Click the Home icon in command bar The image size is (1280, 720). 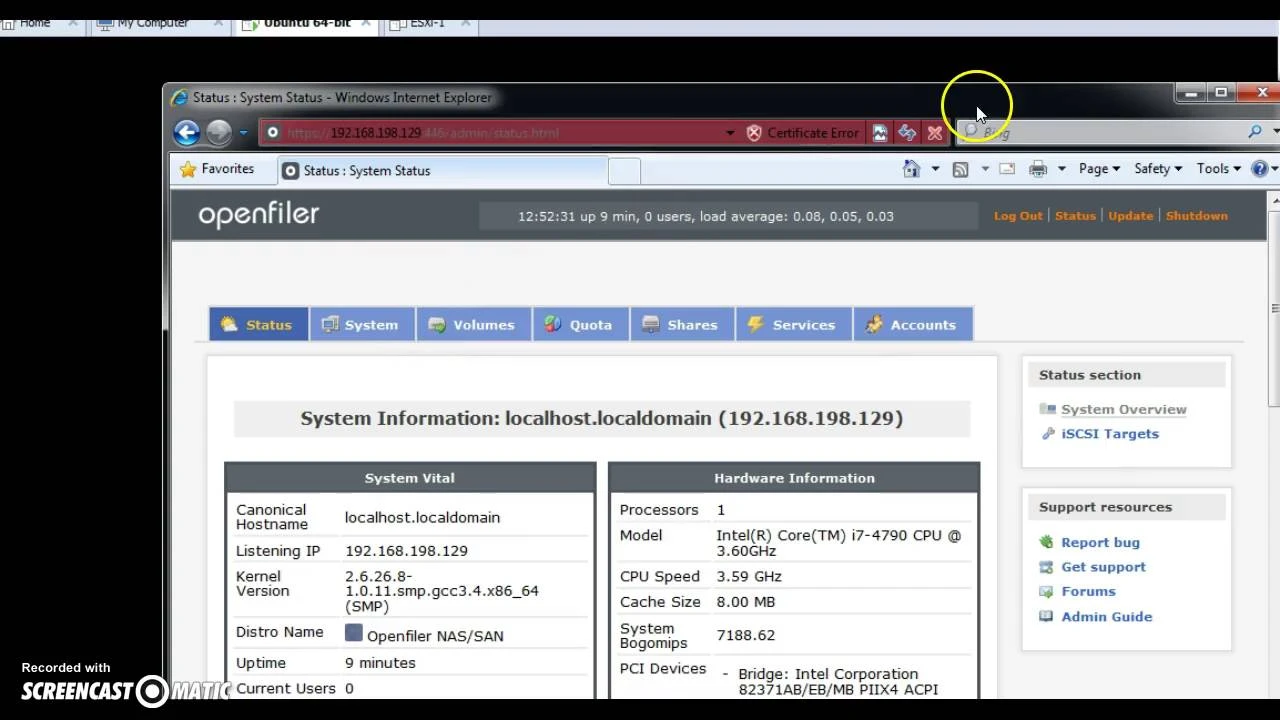point(911,169)
